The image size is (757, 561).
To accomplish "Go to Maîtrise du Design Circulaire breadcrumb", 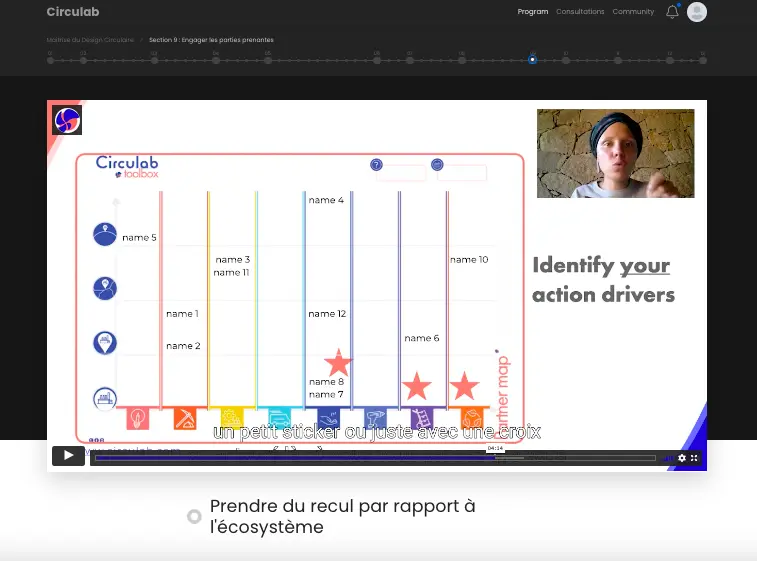I will [x=90, y=40].
